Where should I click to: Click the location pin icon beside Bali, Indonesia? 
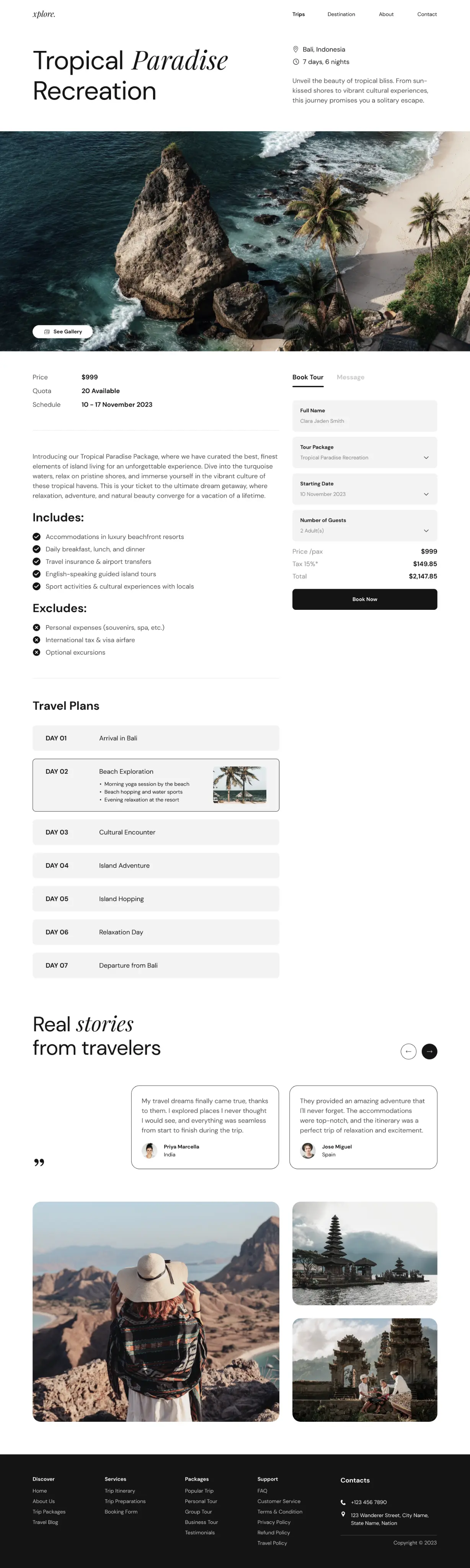[x=296, y=49]
